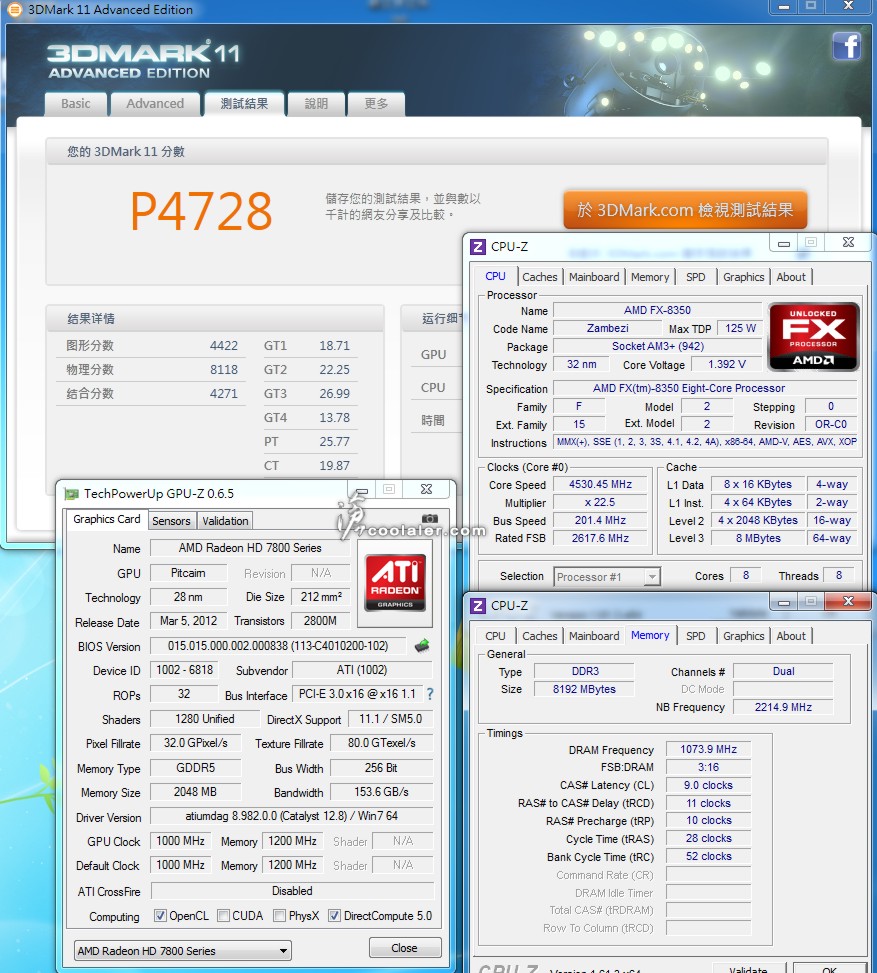Screen dimensions: 877x973
Task: Click the GPU-Z screenshot camera icon
Action: tap(430, 519)
